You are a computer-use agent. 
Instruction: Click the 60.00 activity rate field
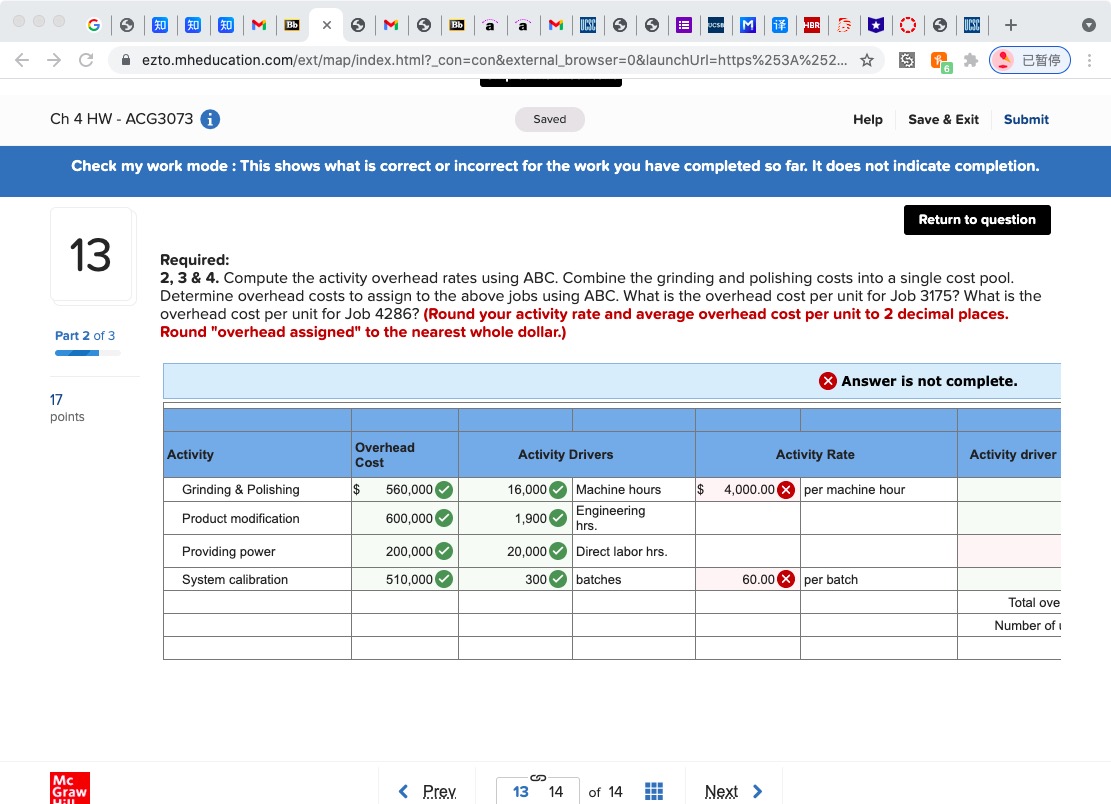coord(746,579)
